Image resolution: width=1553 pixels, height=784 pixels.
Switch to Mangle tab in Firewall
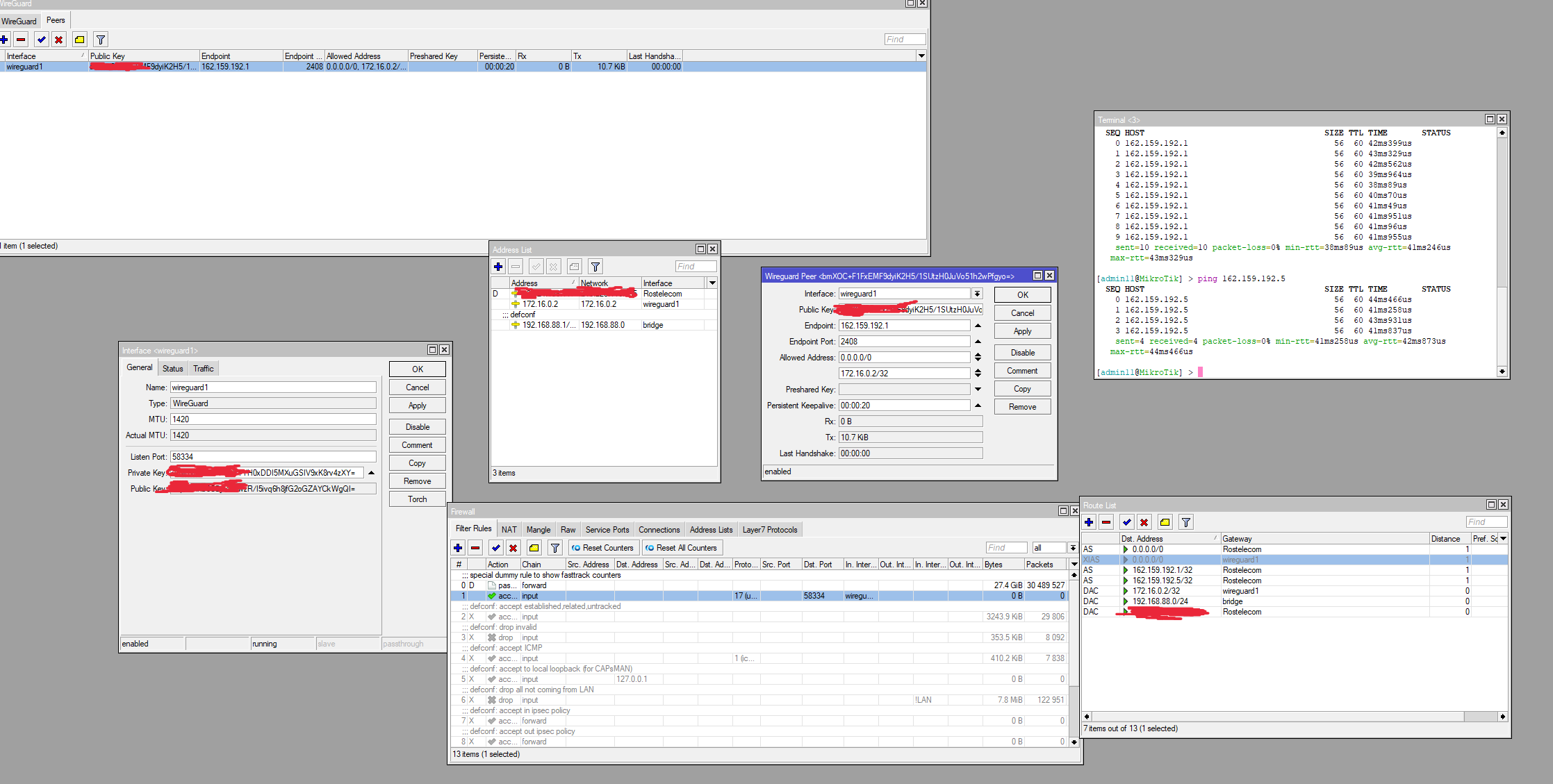(x=539, y=529)
